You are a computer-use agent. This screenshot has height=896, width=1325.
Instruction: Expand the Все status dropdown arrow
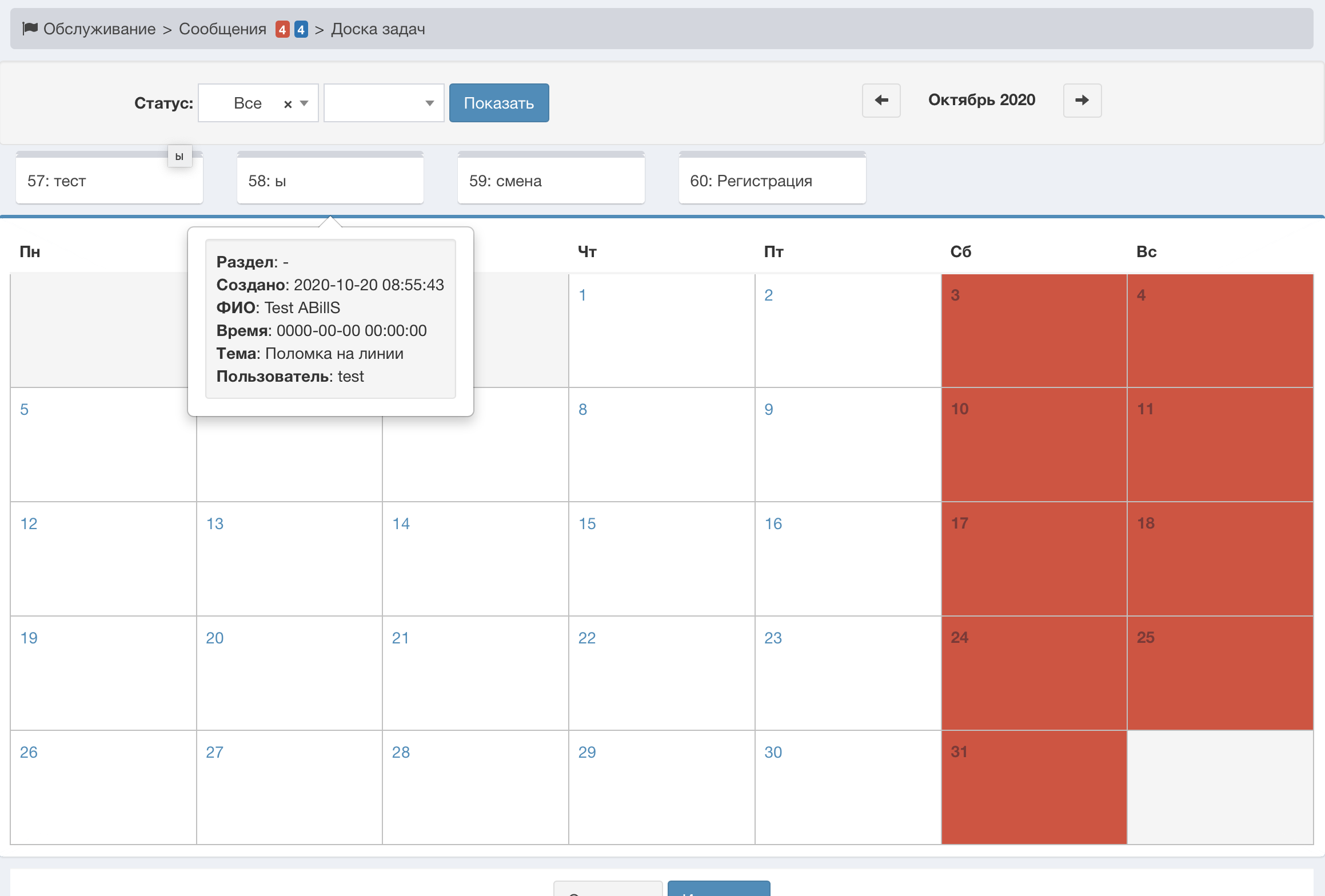point(305,103)
